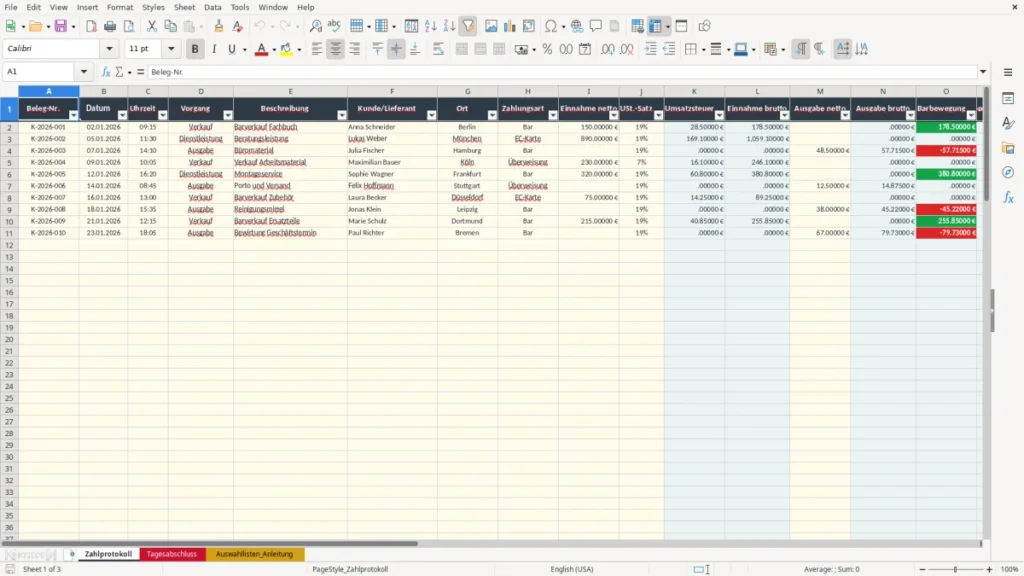Click the horizontal scrollbar
The image size is (1024, 576).
(x=209, y=543)
